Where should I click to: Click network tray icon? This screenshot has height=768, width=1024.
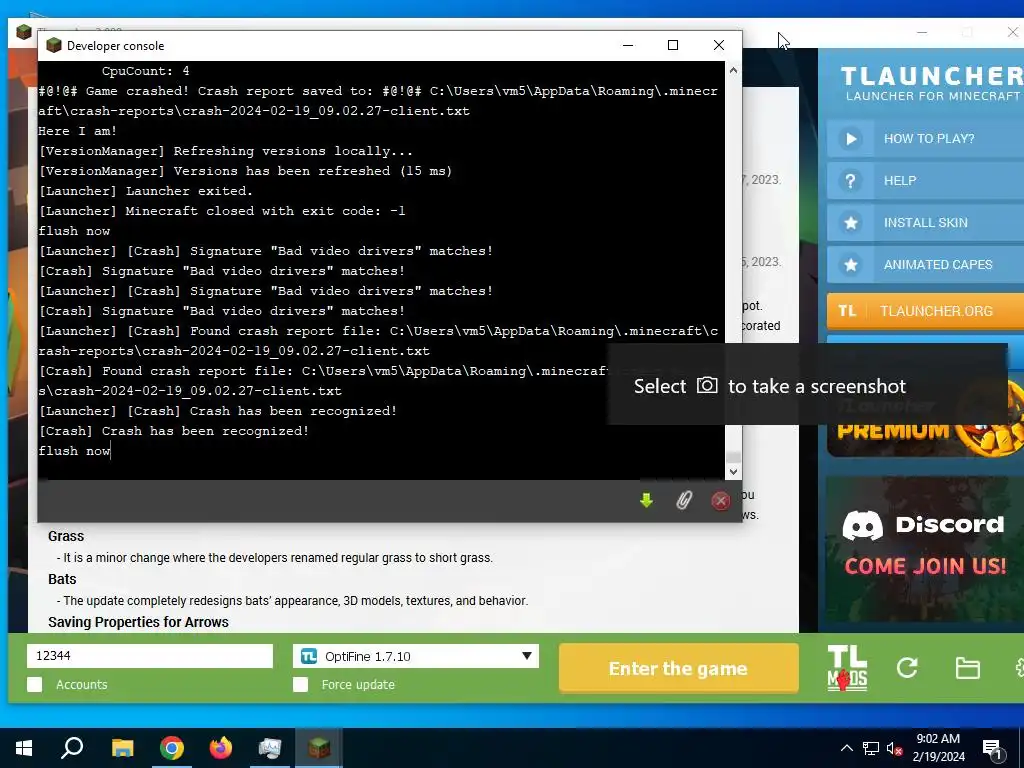click(871, 748)
